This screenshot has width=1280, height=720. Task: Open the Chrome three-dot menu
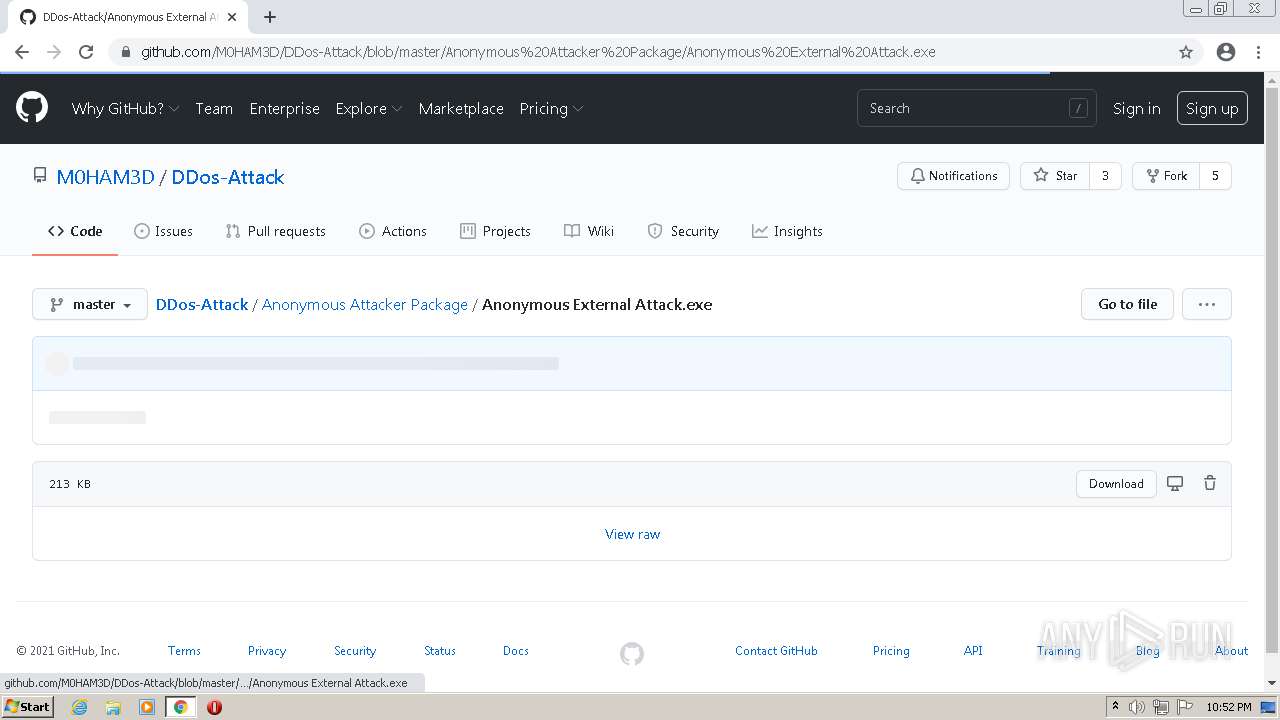(x=1258, y=52)
